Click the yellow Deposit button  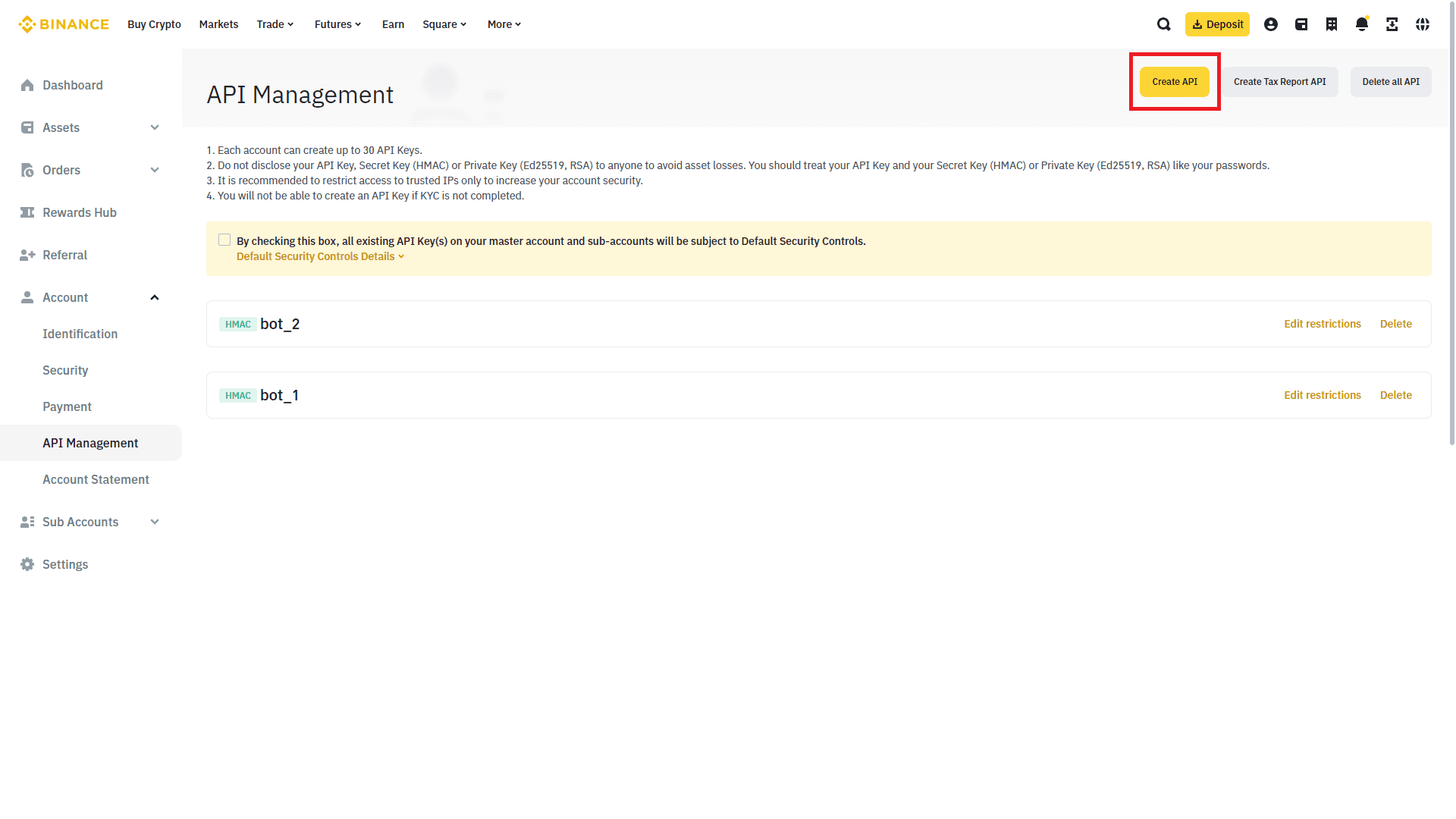tap(1217, 24)
